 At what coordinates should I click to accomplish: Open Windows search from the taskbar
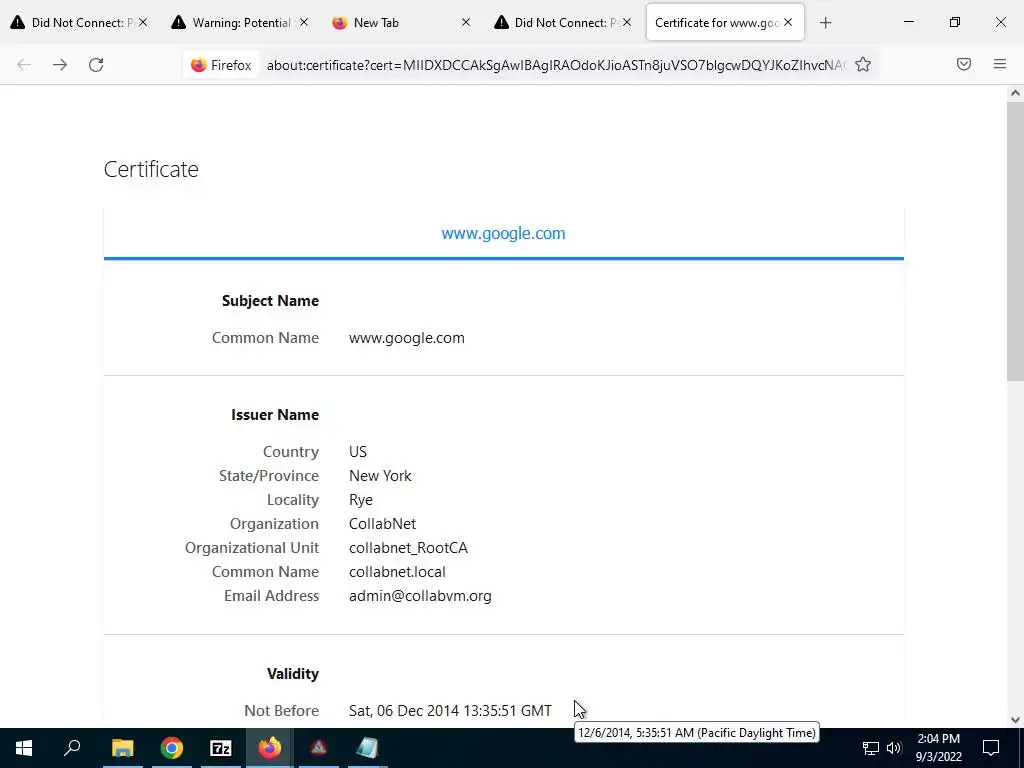point(72,748)
